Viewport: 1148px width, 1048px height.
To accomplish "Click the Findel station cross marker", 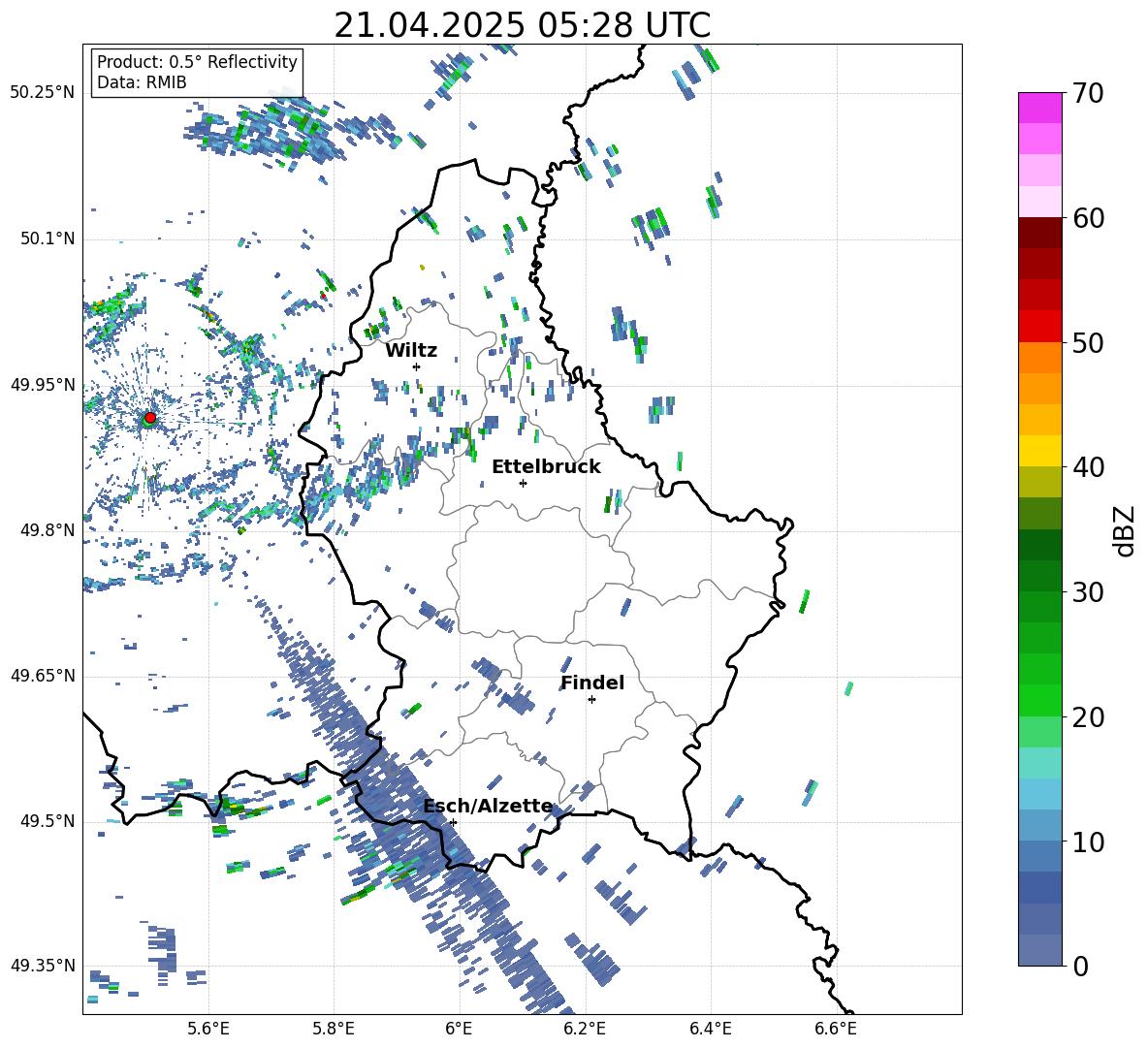I will (591, 700).
